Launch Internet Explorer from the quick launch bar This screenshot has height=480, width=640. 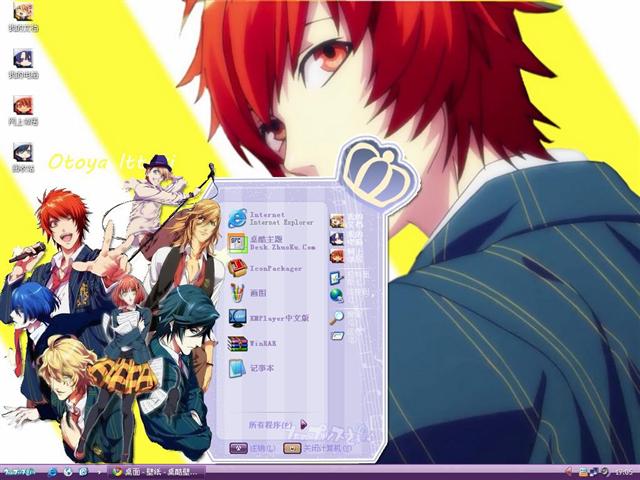pos(52,472)
